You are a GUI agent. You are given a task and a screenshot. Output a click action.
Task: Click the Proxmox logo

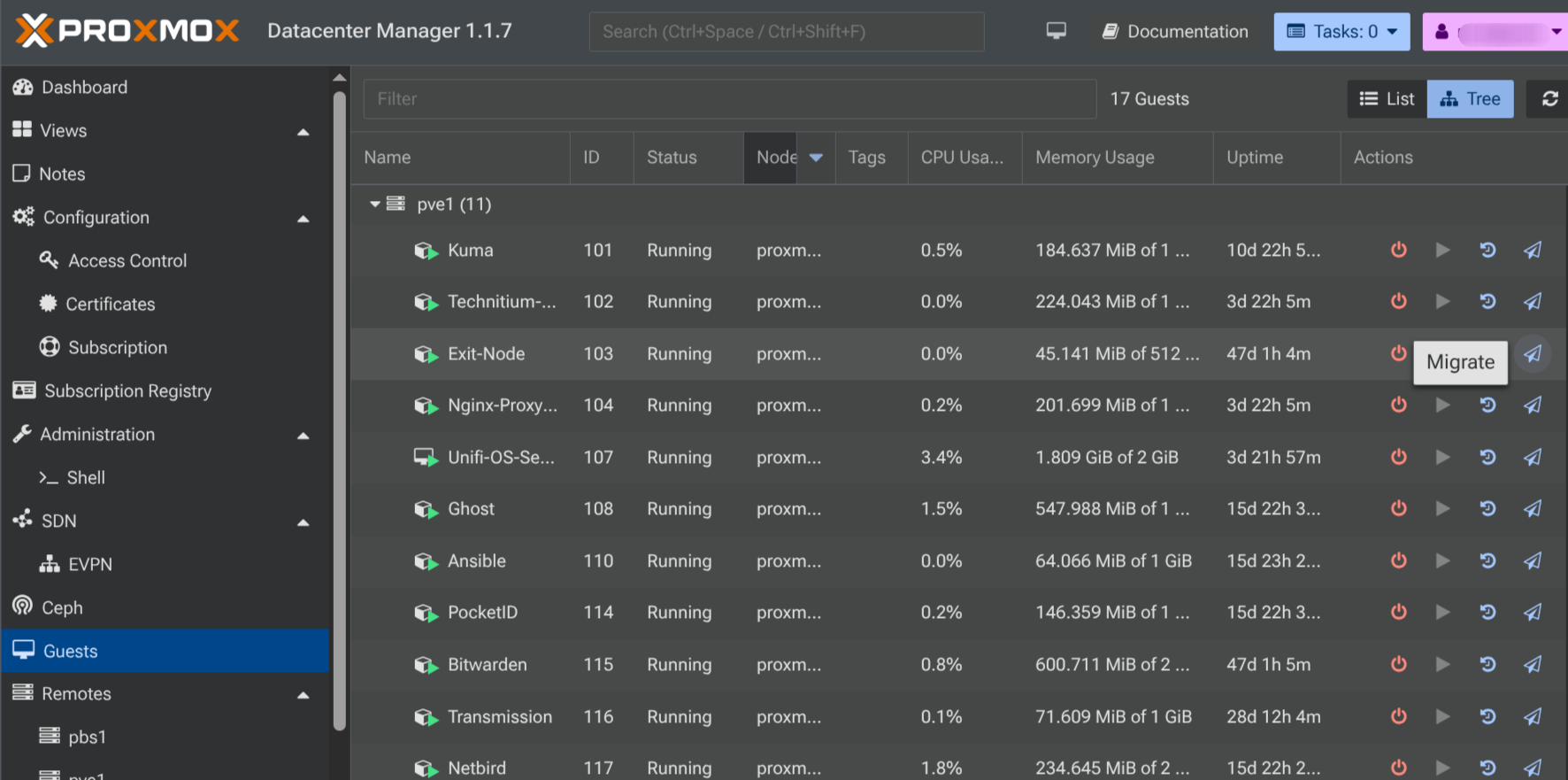[127, 31]
